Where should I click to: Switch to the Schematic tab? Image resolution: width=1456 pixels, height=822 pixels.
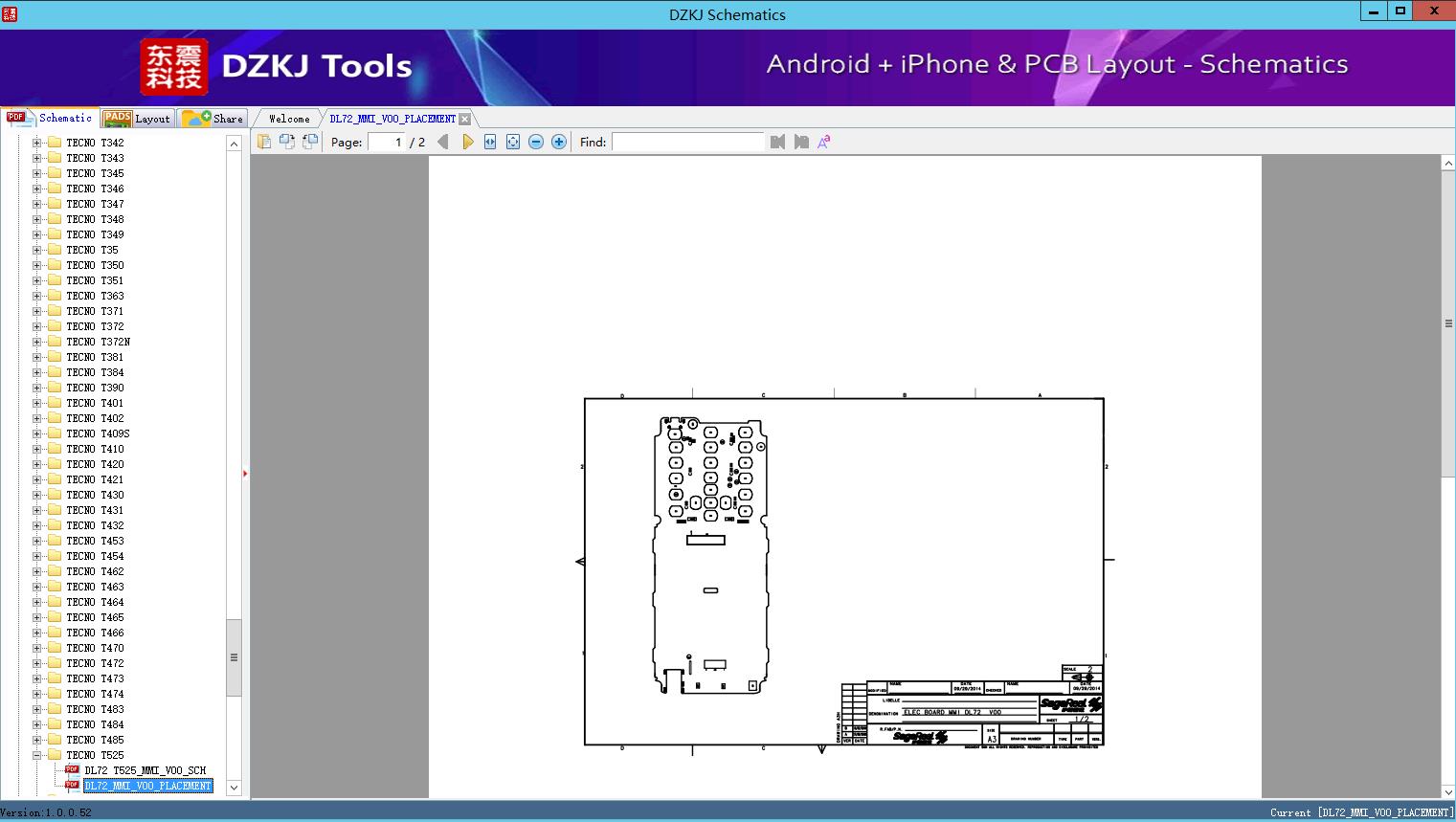click(50, 118)
